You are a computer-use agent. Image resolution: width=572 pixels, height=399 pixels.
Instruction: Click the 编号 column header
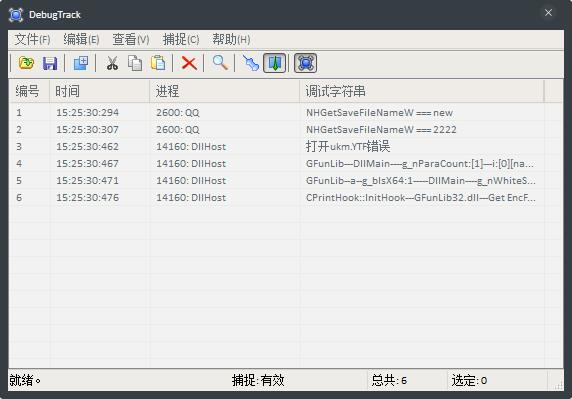coord(29,91)
